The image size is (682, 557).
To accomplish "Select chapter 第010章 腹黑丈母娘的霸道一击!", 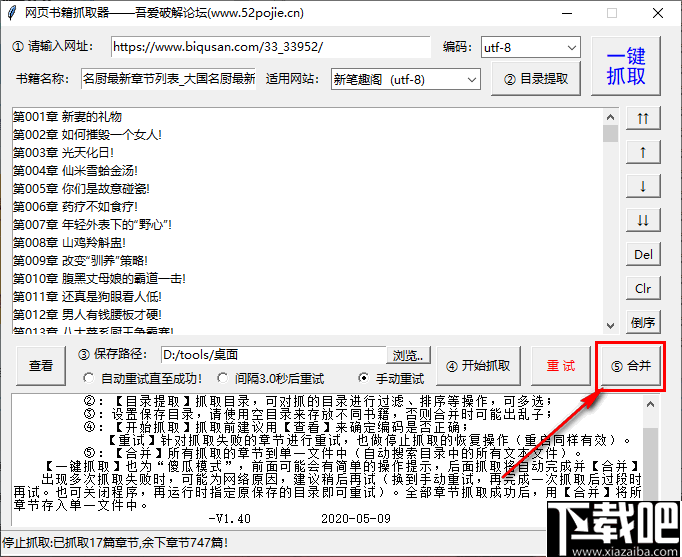I will click(100, 279).
